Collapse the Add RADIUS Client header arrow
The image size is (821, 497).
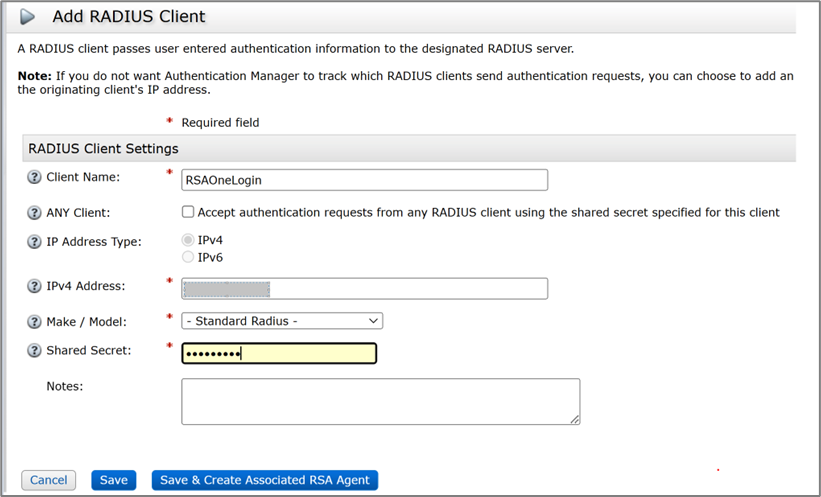point(29,17)
